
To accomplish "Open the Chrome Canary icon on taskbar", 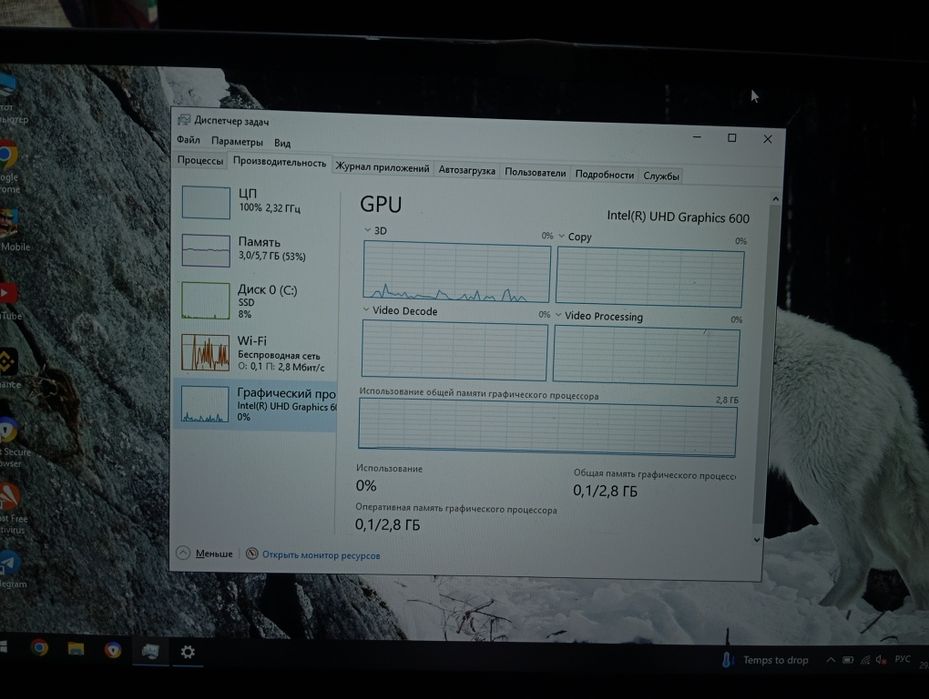I will (113, 650).
